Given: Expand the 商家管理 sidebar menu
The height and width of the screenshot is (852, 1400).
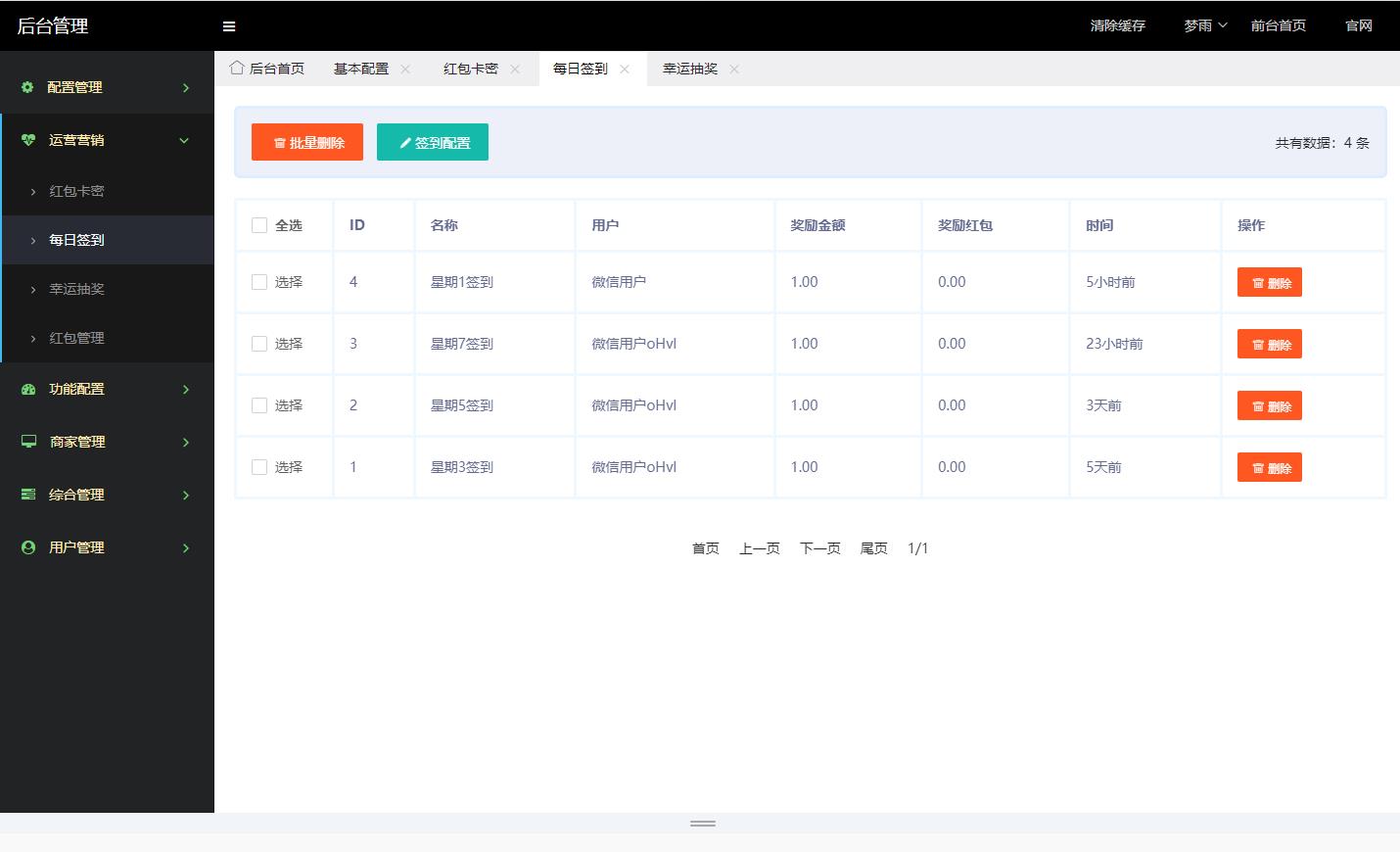Looking at the screenshot, I should (107, 442).
